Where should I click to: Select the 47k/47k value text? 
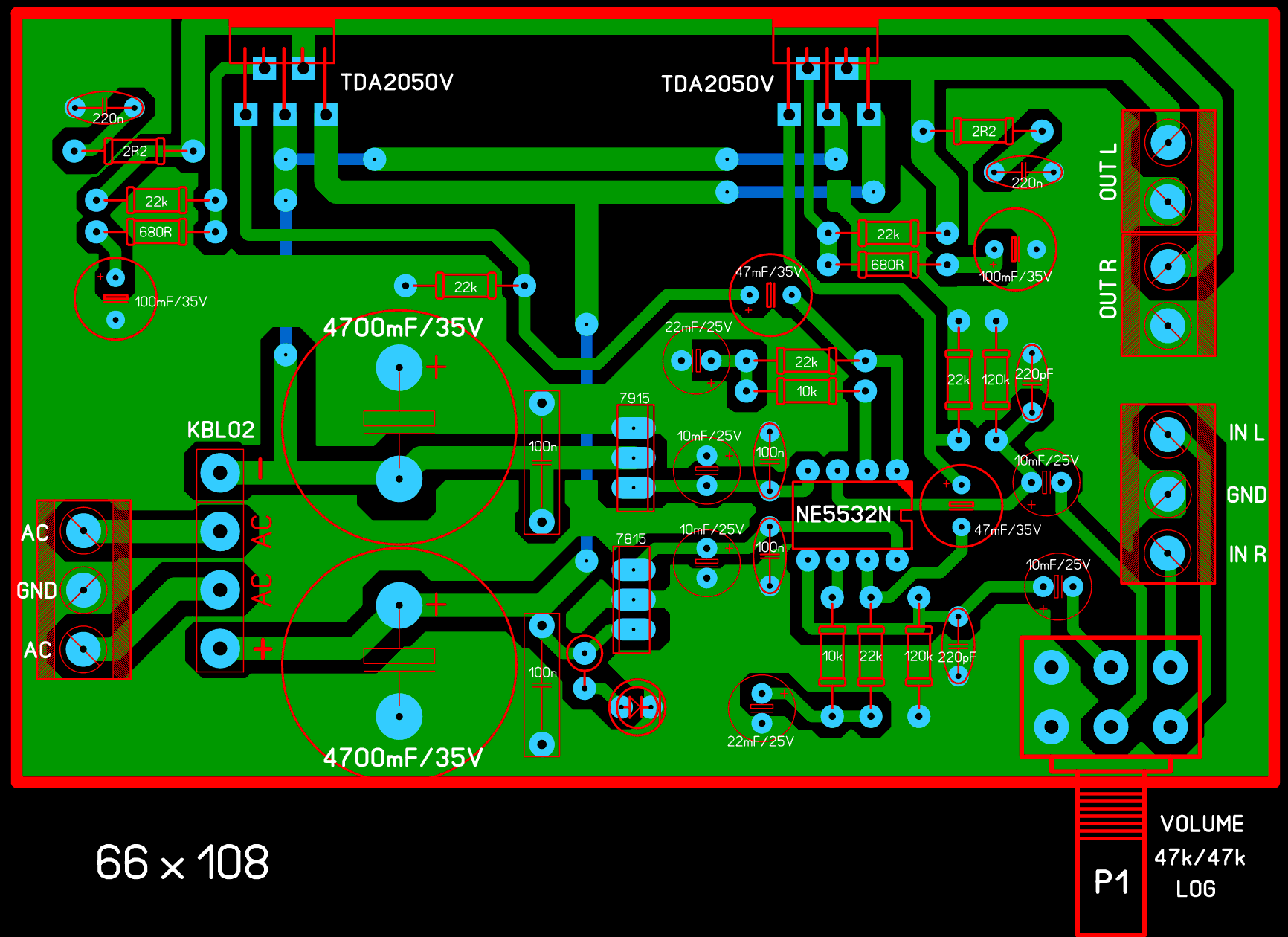[1200, 857]
